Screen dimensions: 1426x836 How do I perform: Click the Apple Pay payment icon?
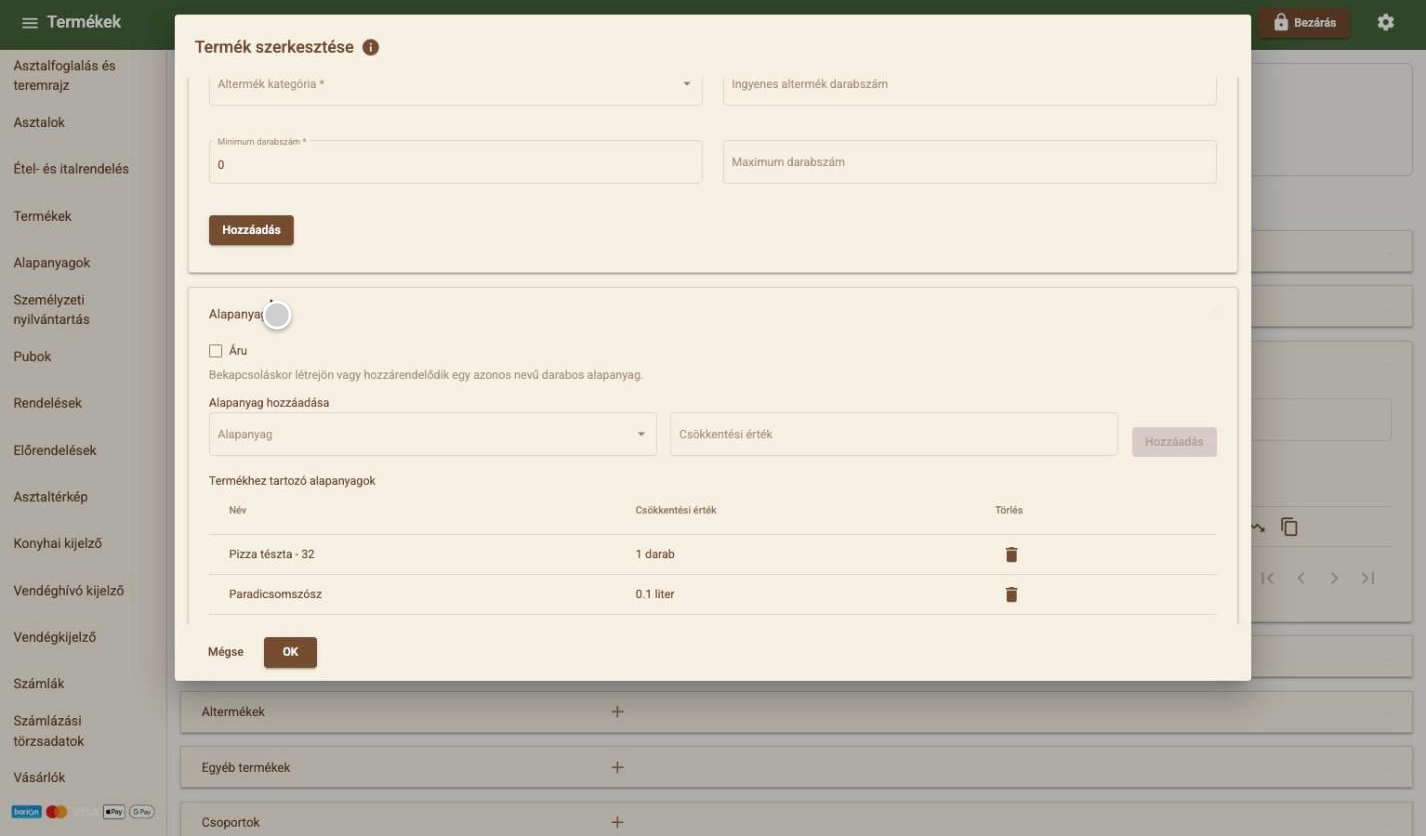(114, 812)
